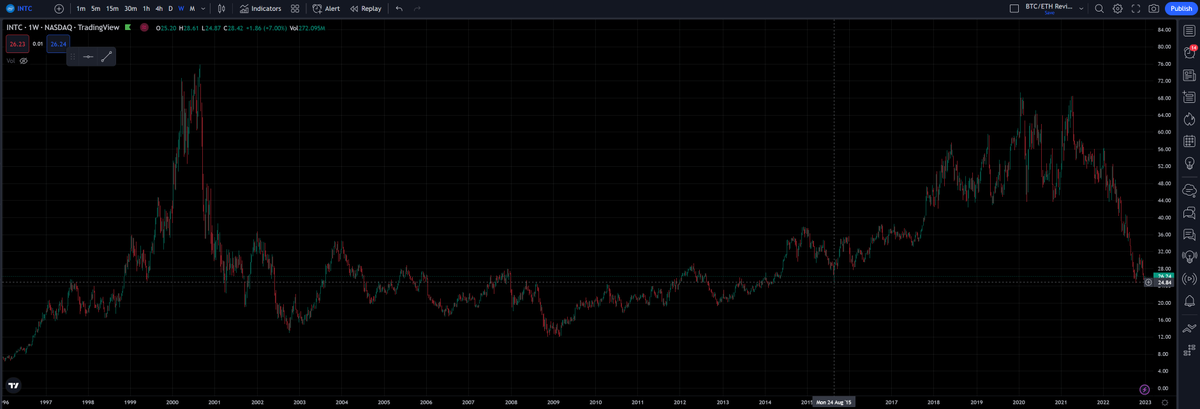Open the Watchlist panel icon
1200x409 pixels.
(1189, 32)
